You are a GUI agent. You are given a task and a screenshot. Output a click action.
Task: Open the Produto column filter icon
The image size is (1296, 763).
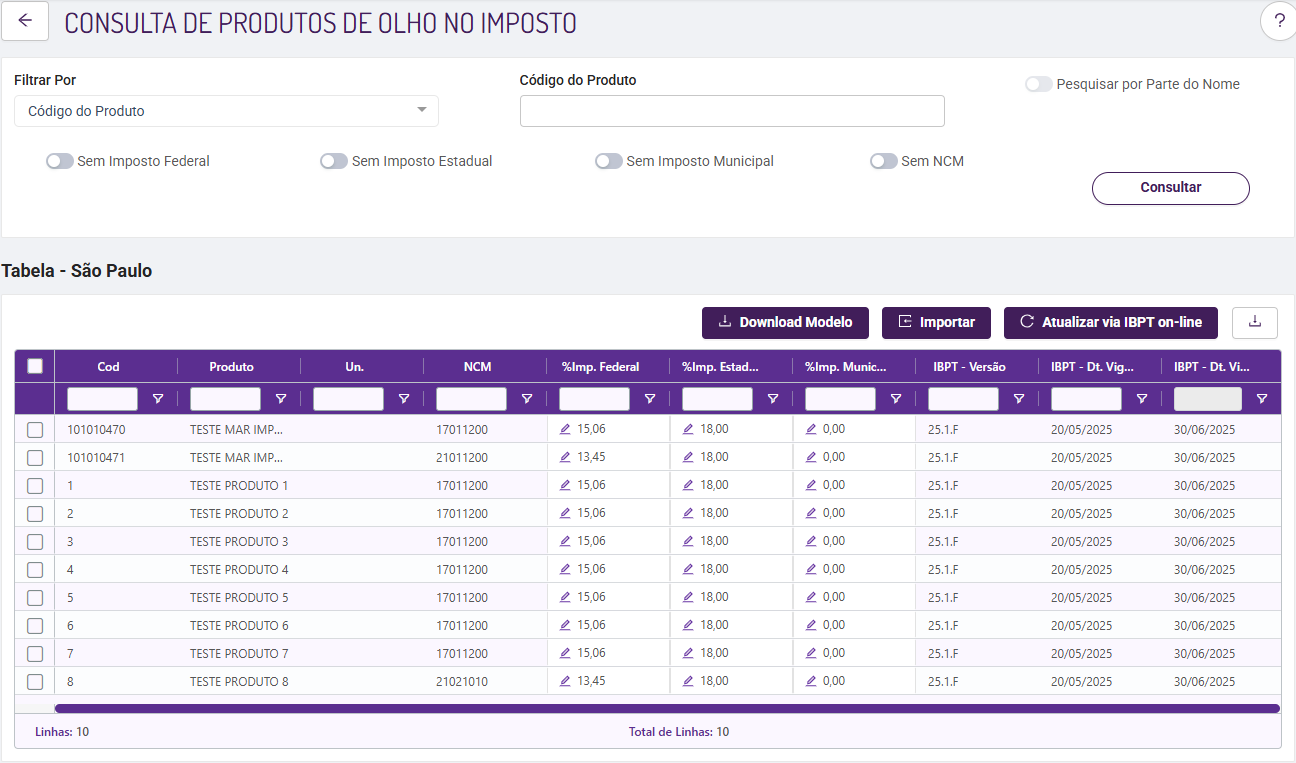click(x=281, y=399)
